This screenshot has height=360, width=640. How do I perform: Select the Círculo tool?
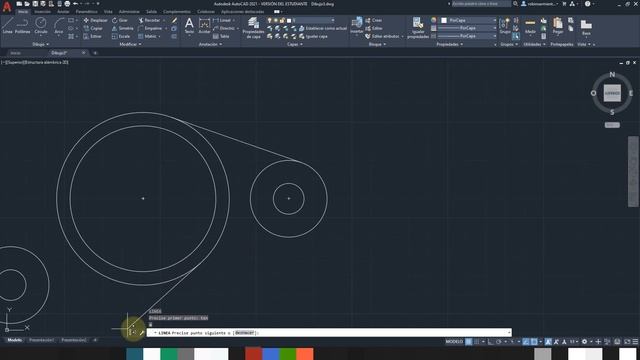pos(40,26)
